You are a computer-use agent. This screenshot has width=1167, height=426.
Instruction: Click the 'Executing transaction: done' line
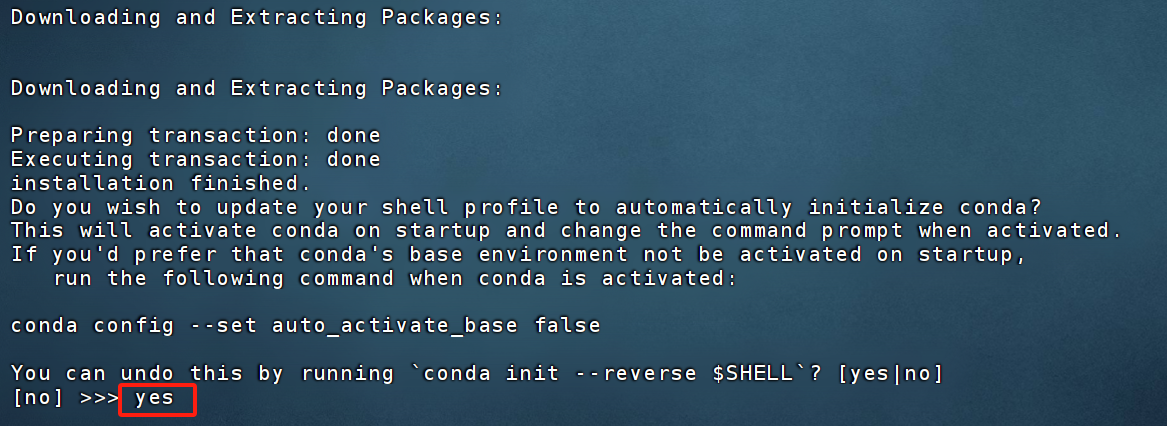(x=196, y=159)
